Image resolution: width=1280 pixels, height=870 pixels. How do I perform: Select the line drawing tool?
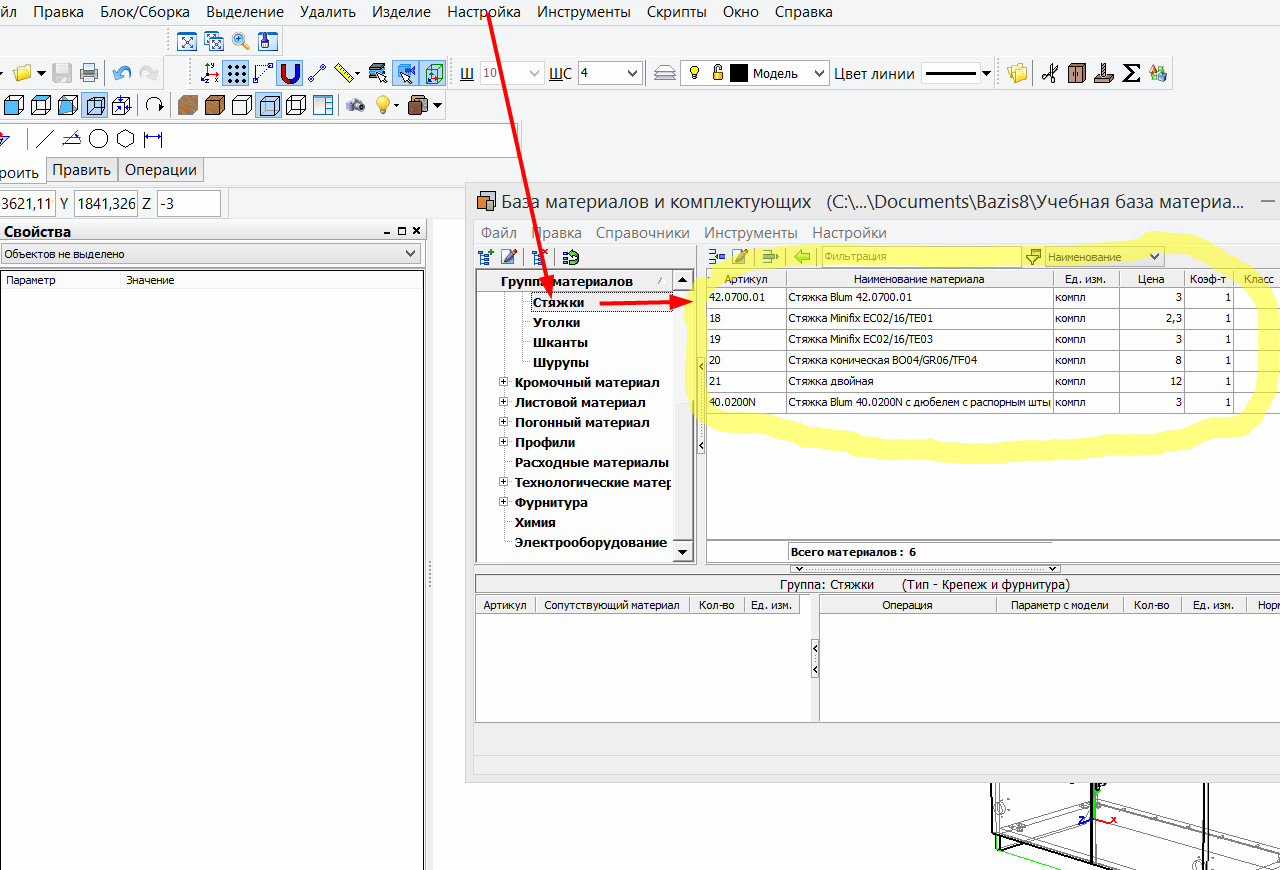(45, 138)
